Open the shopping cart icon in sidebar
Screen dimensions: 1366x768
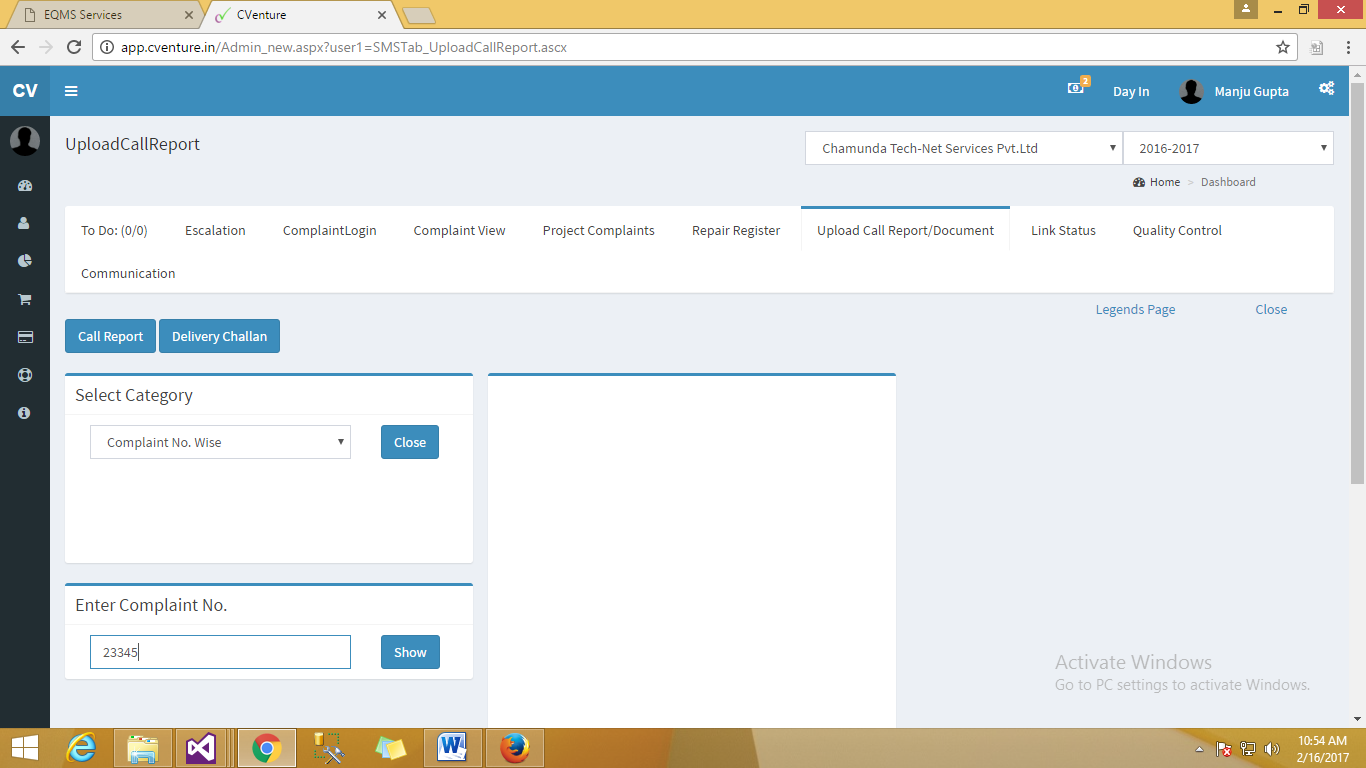(x=25, y=299)
